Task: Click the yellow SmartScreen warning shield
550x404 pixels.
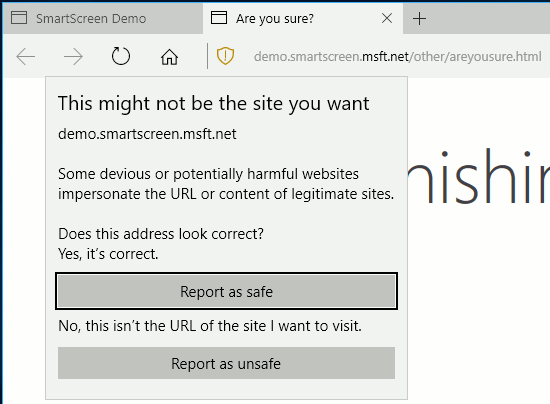Action: point(225,56)
